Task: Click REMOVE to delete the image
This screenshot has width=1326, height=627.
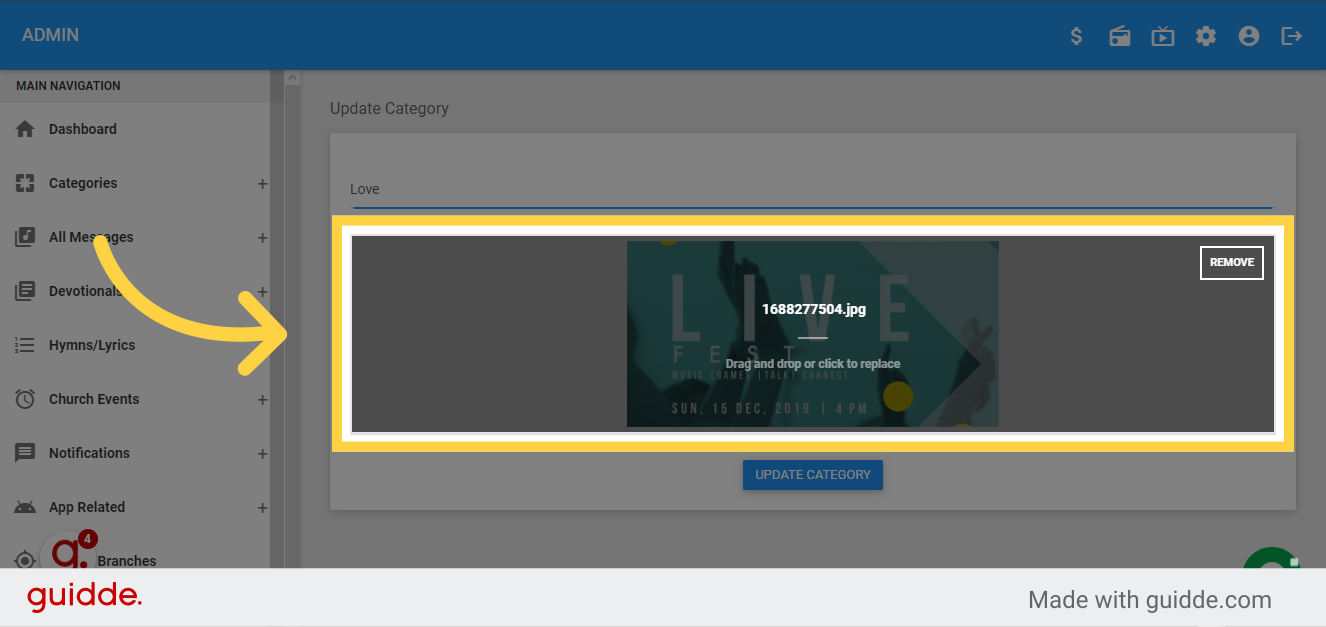Action: tap(1231, 262)
